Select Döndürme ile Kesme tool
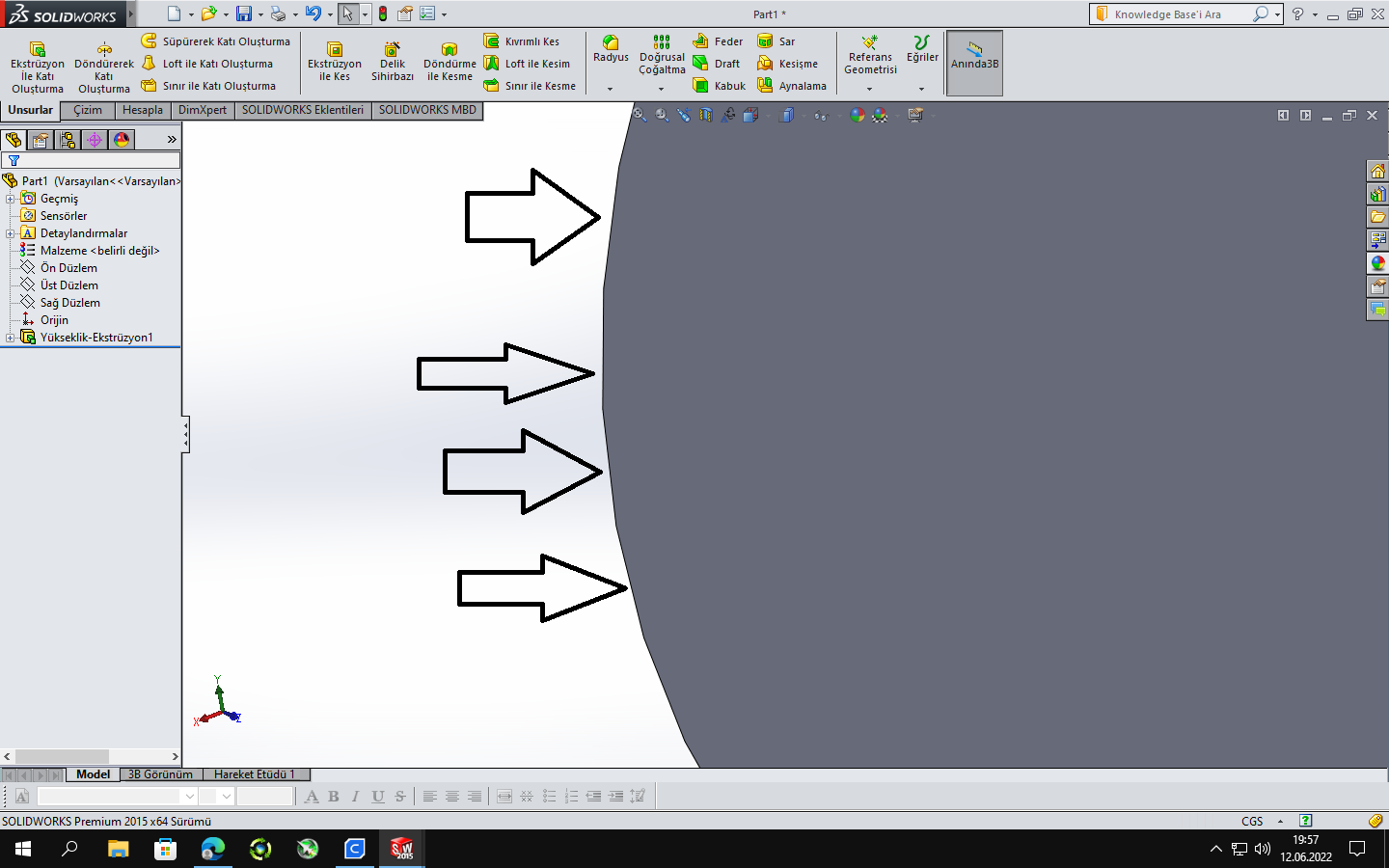The image size is (1389, 868). click(x=449, y=63)
